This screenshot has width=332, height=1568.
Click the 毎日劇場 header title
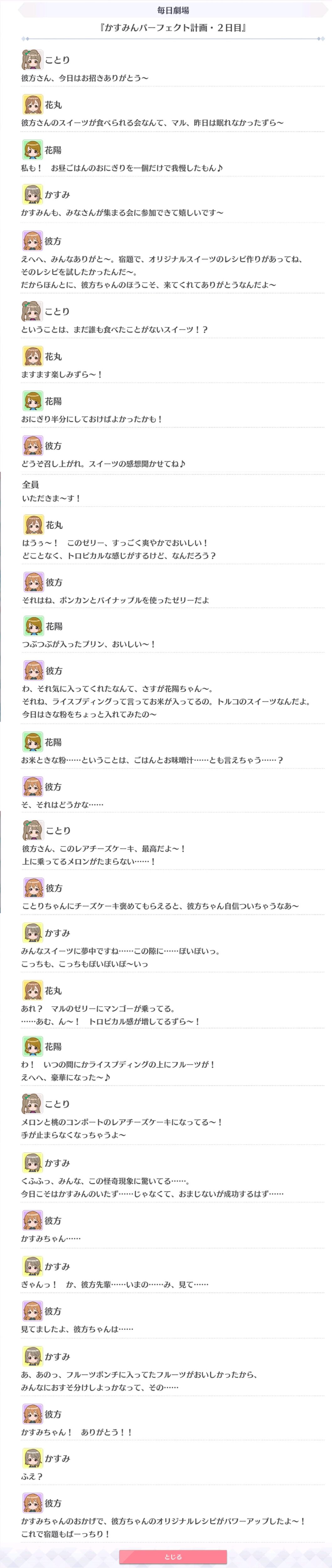pos(173,10)
